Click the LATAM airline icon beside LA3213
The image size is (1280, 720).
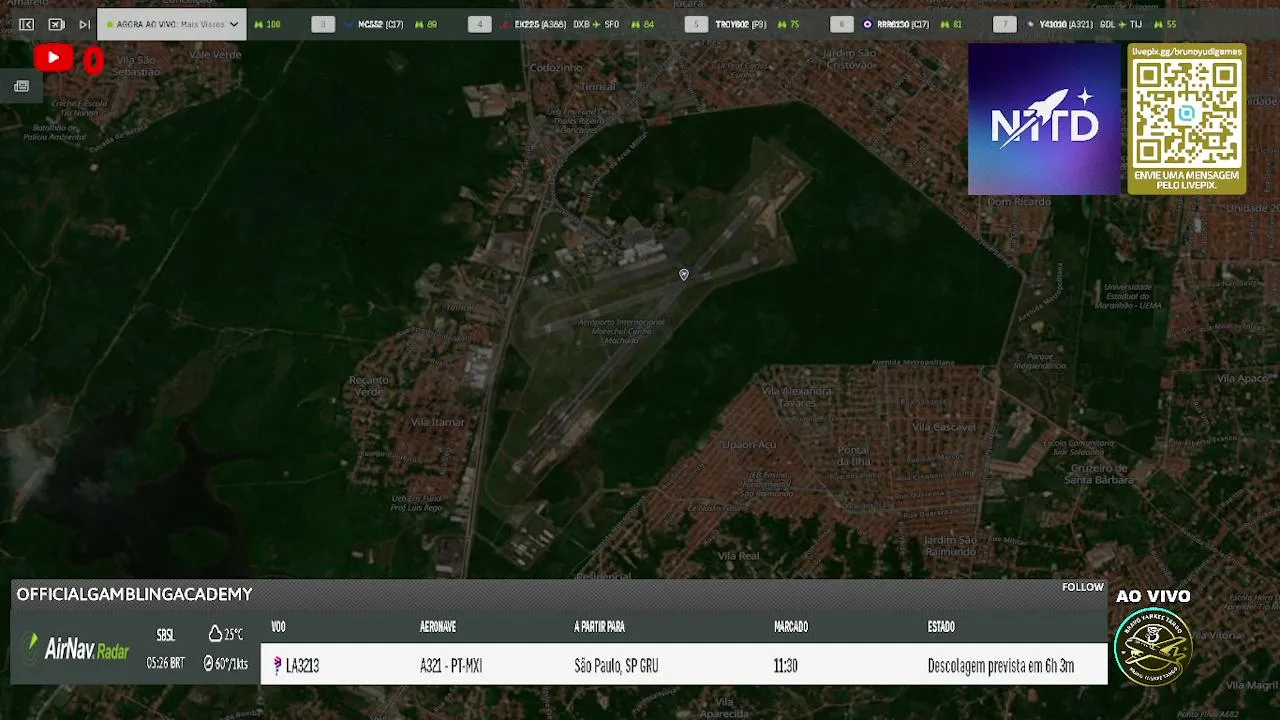tap(277, 666)
